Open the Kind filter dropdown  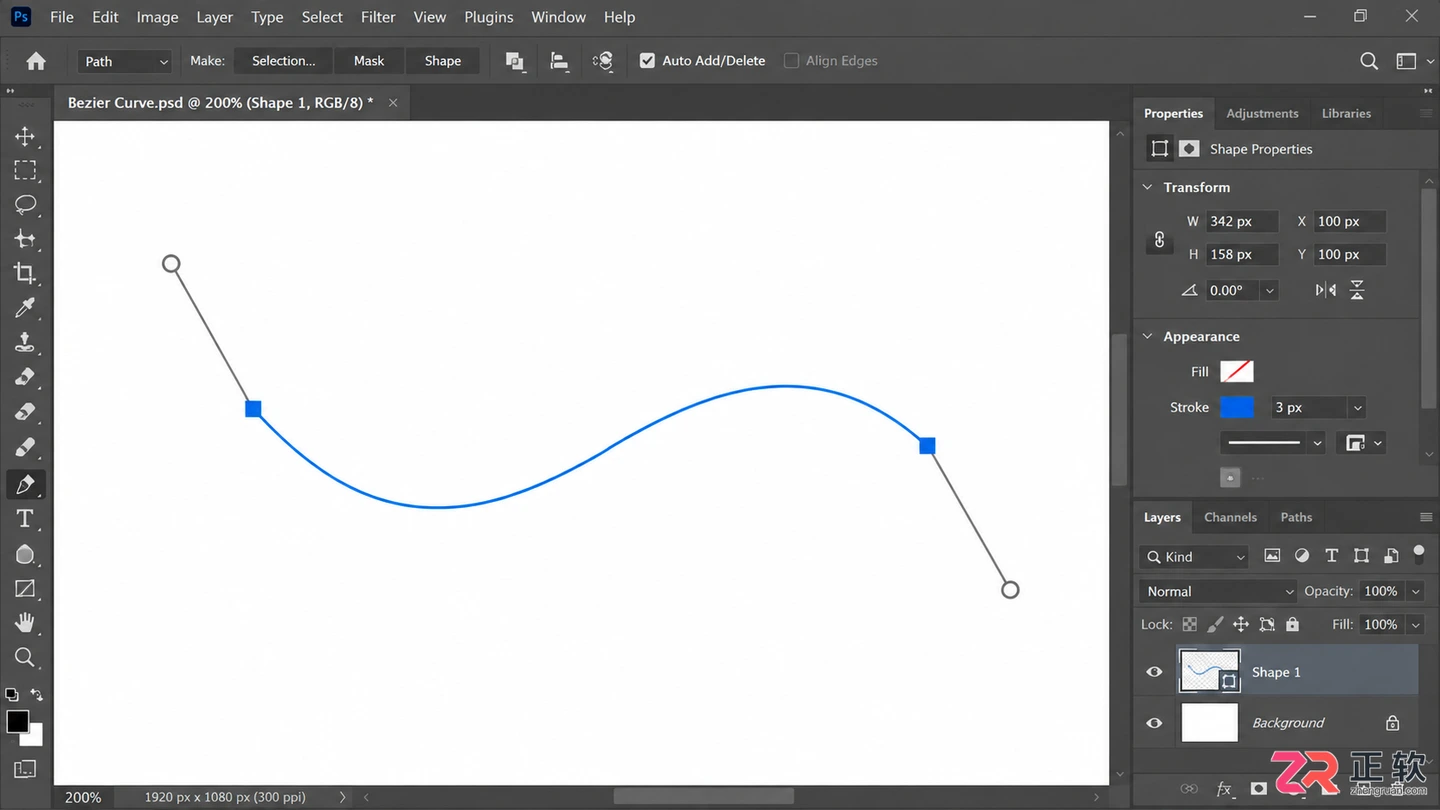point(1194,557)
